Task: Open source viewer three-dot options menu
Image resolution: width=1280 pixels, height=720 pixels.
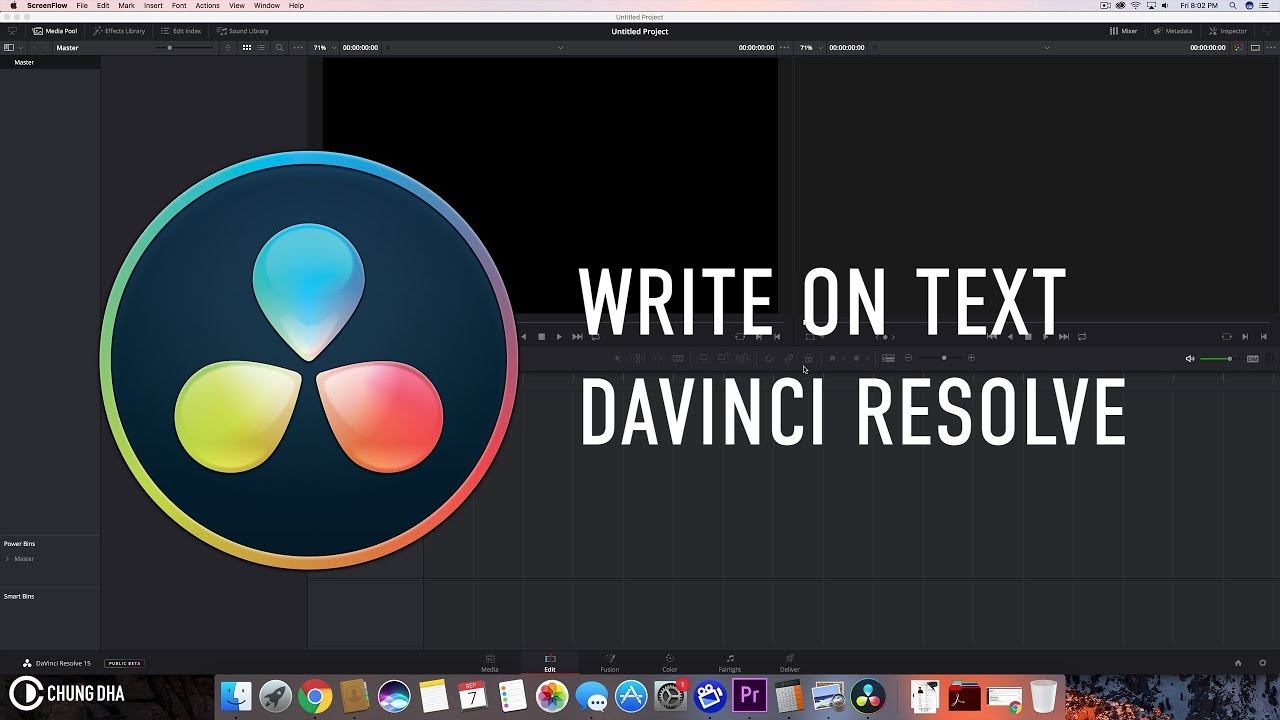Action: (785, 48)
